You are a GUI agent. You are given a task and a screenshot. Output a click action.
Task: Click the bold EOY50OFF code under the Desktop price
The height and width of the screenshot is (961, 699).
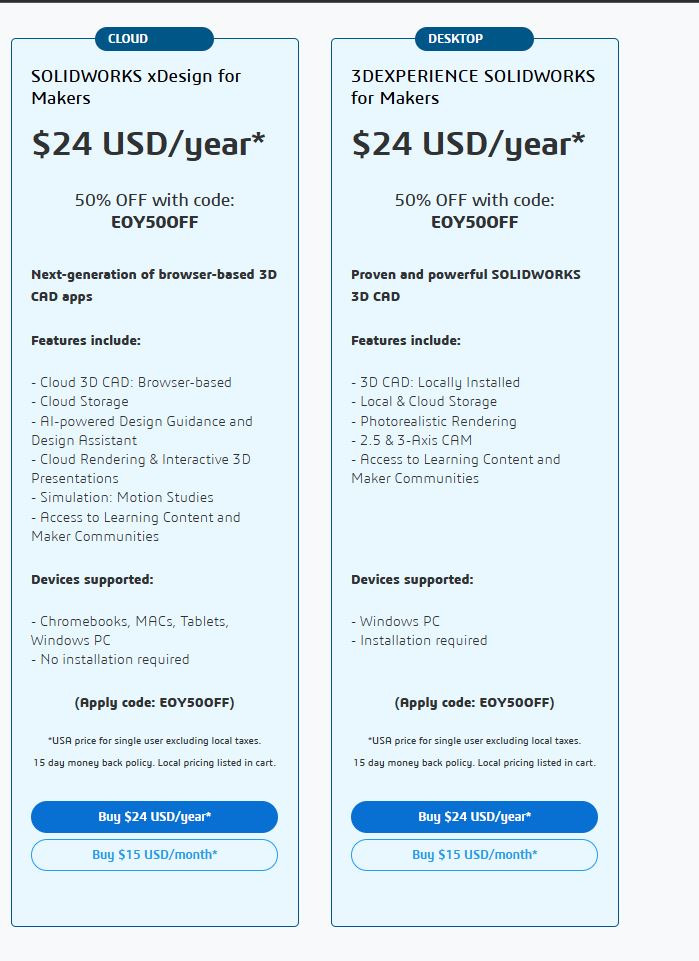(x=475, y=222)
